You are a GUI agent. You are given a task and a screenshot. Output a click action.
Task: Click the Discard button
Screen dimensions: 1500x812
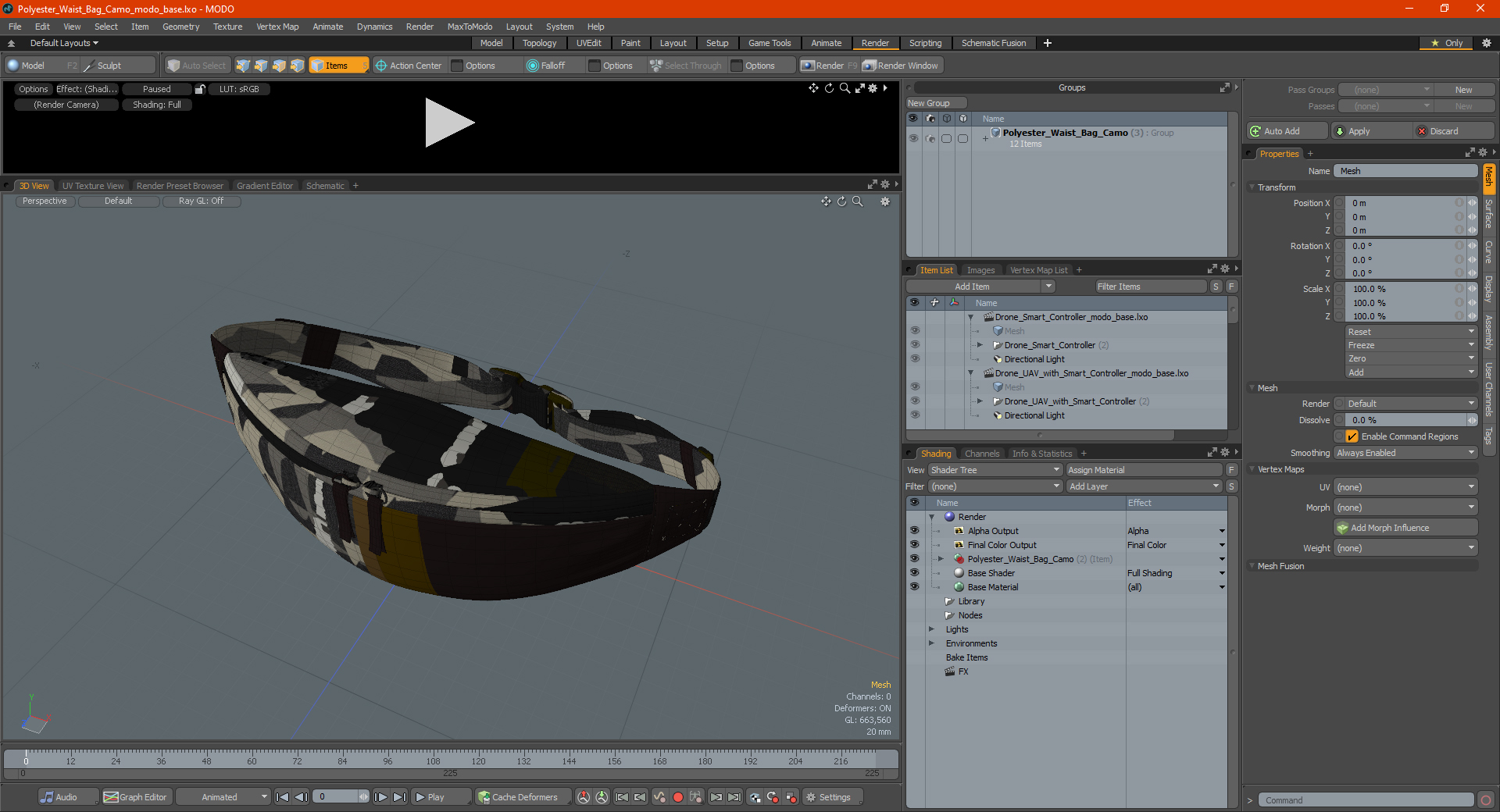click(x=1455, y=131)
